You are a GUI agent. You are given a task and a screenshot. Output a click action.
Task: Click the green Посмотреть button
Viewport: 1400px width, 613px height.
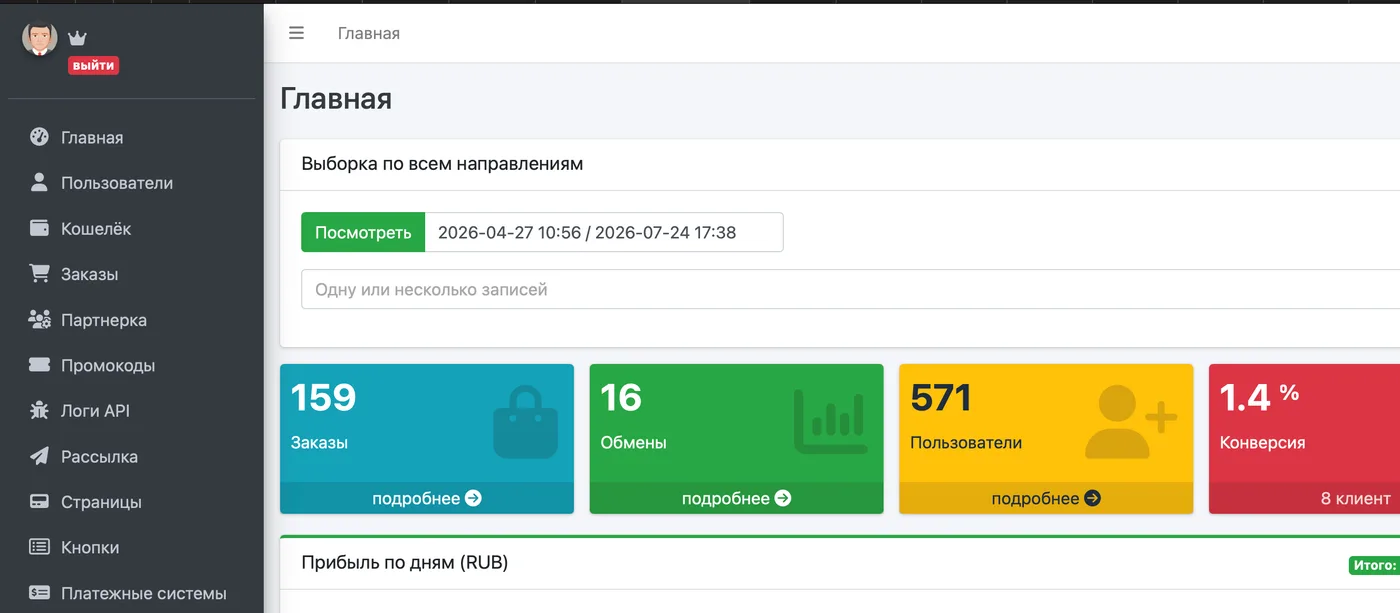pos(363,232)
